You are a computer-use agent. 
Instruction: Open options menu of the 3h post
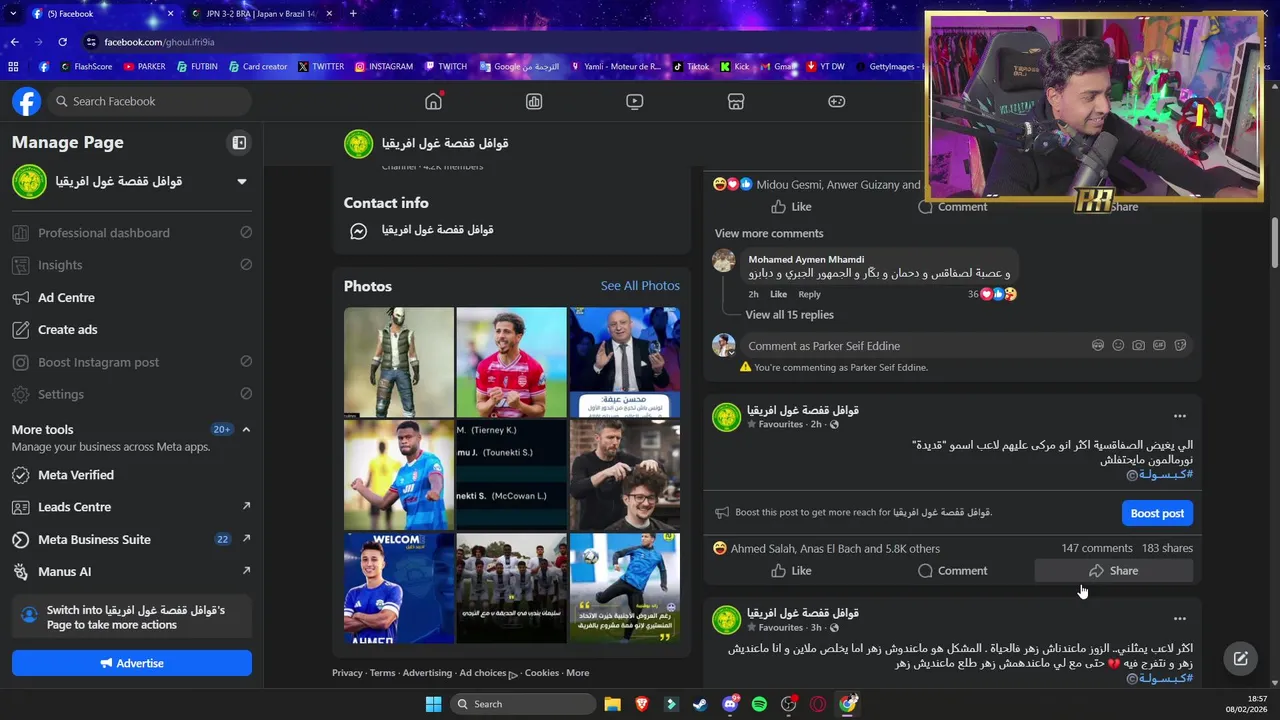pyautogui.click(x=1179, y=619)
